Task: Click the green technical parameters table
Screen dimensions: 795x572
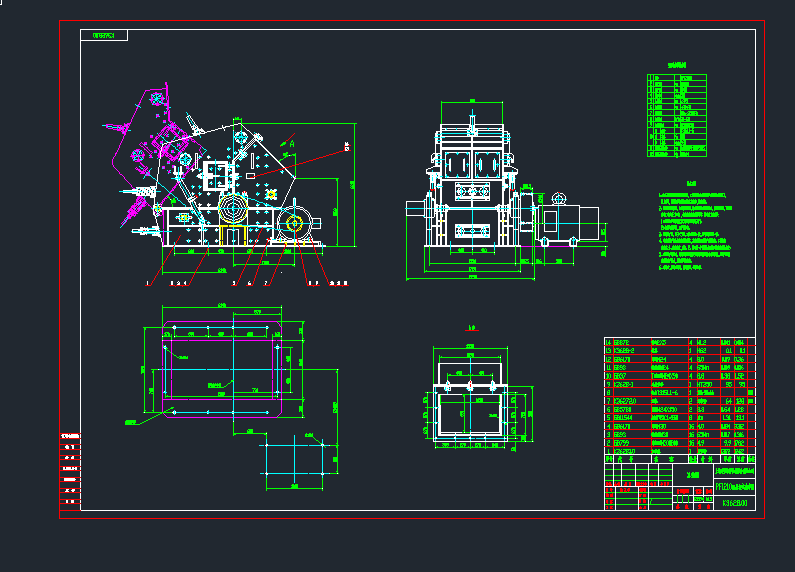Action: click(678, 115)
